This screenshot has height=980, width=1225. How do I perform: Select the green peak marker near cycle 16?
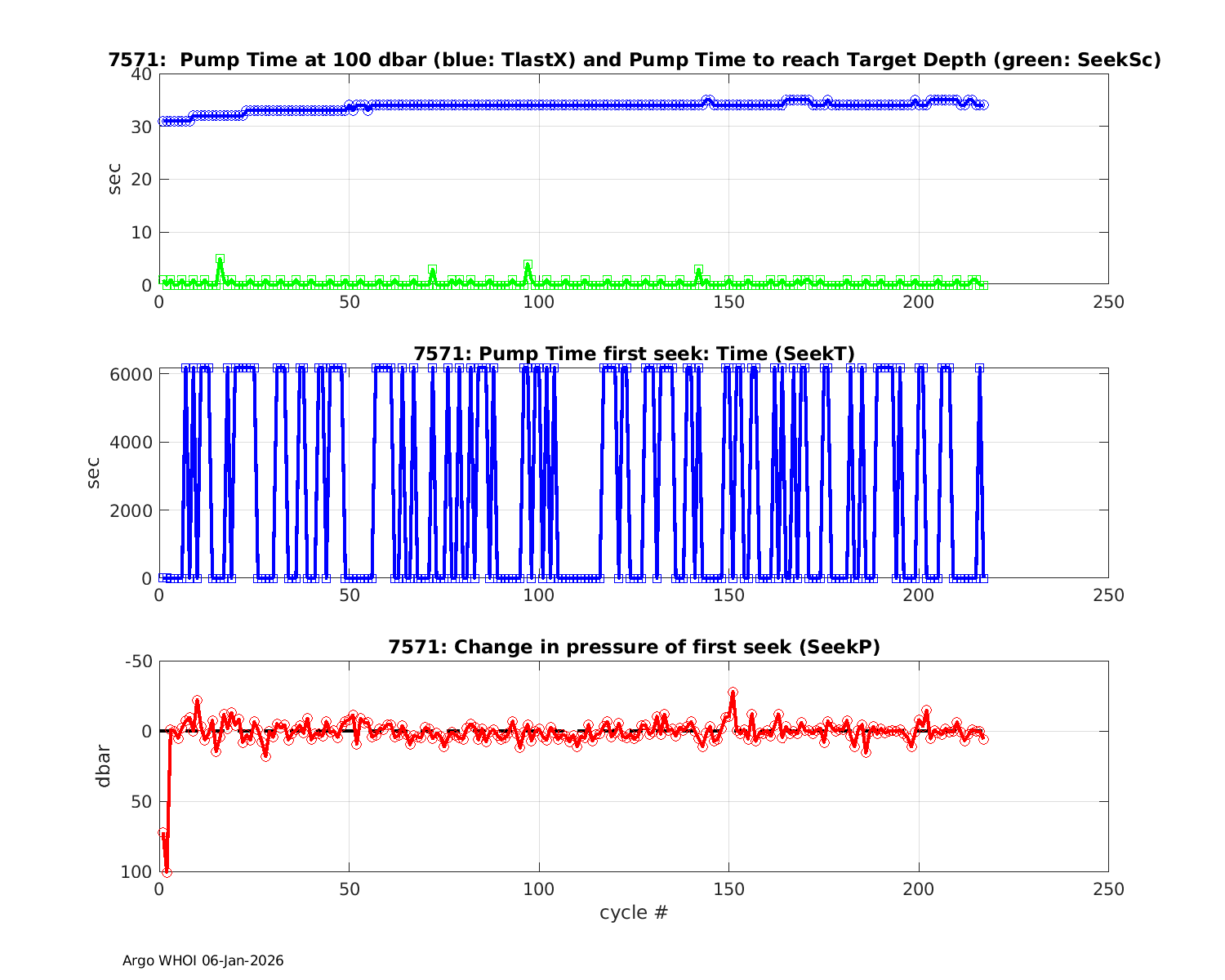220,259
